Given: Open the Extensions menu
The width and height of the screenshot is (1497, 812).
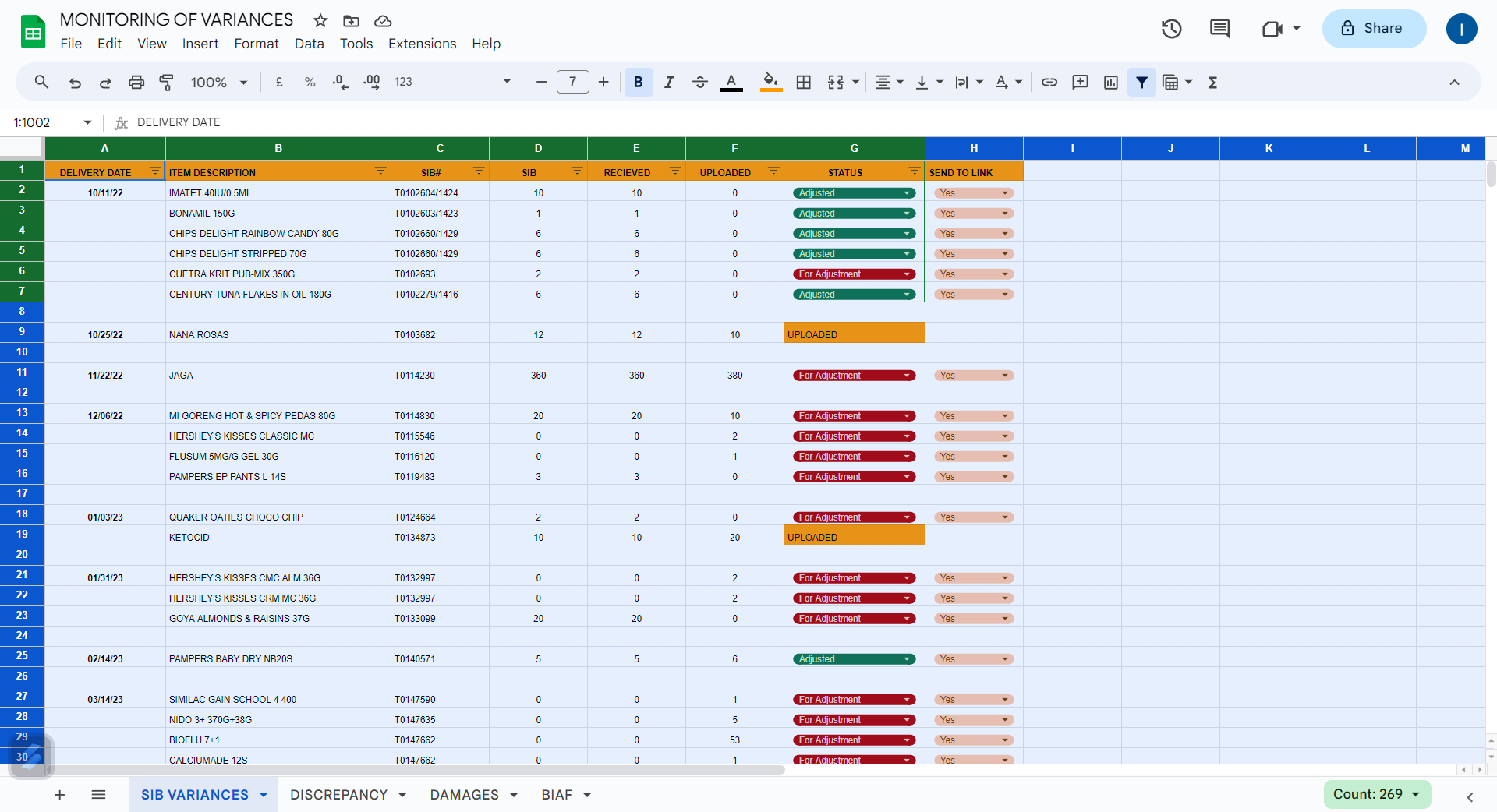Looking at the screenshot, I should tap(422, 44).
